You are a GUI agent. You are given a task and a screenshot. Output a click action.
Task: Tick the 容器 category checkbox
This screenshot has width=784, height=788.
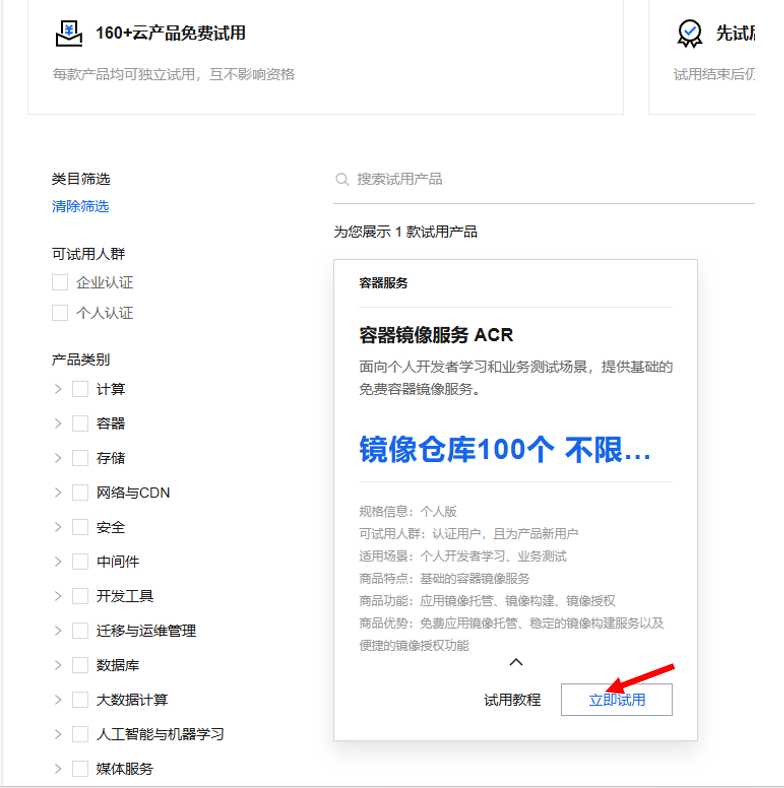click(x=80, y=423)
